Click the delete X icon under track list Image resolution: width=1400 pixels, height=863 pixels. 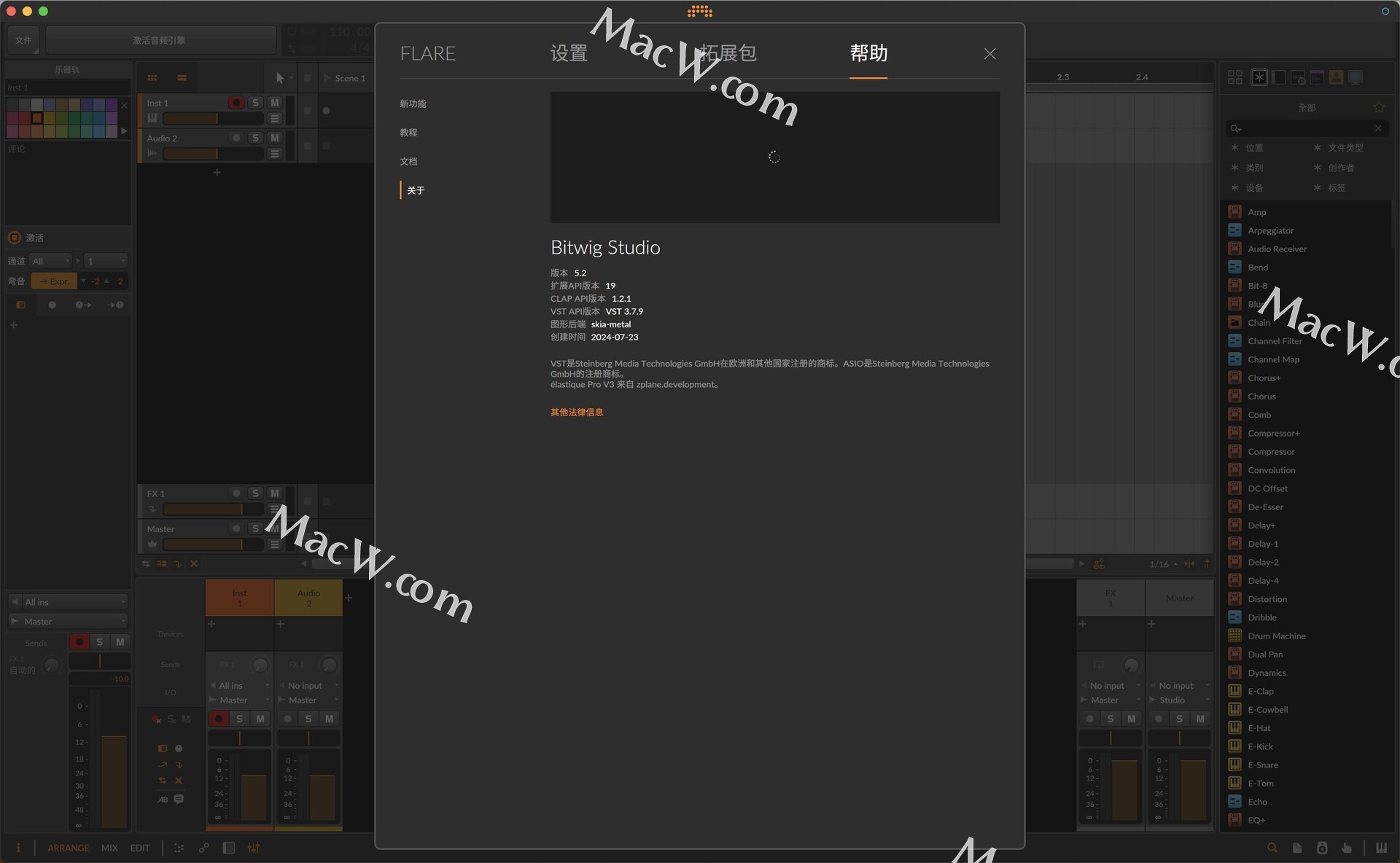pyautogui.click(x=194, y=563)
